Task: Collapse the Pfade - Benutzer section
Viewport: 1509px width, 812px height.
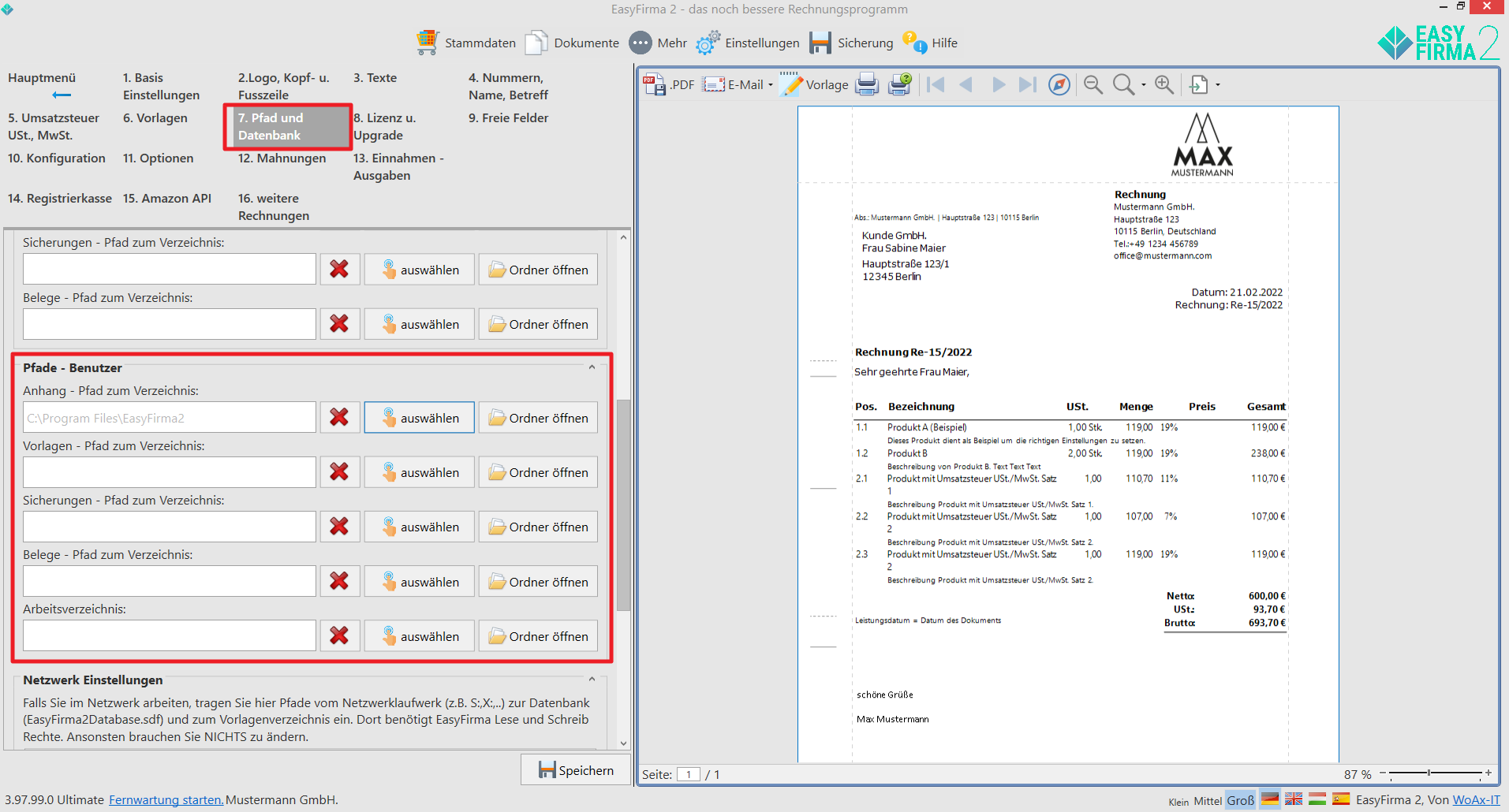Action: [592, 367]
